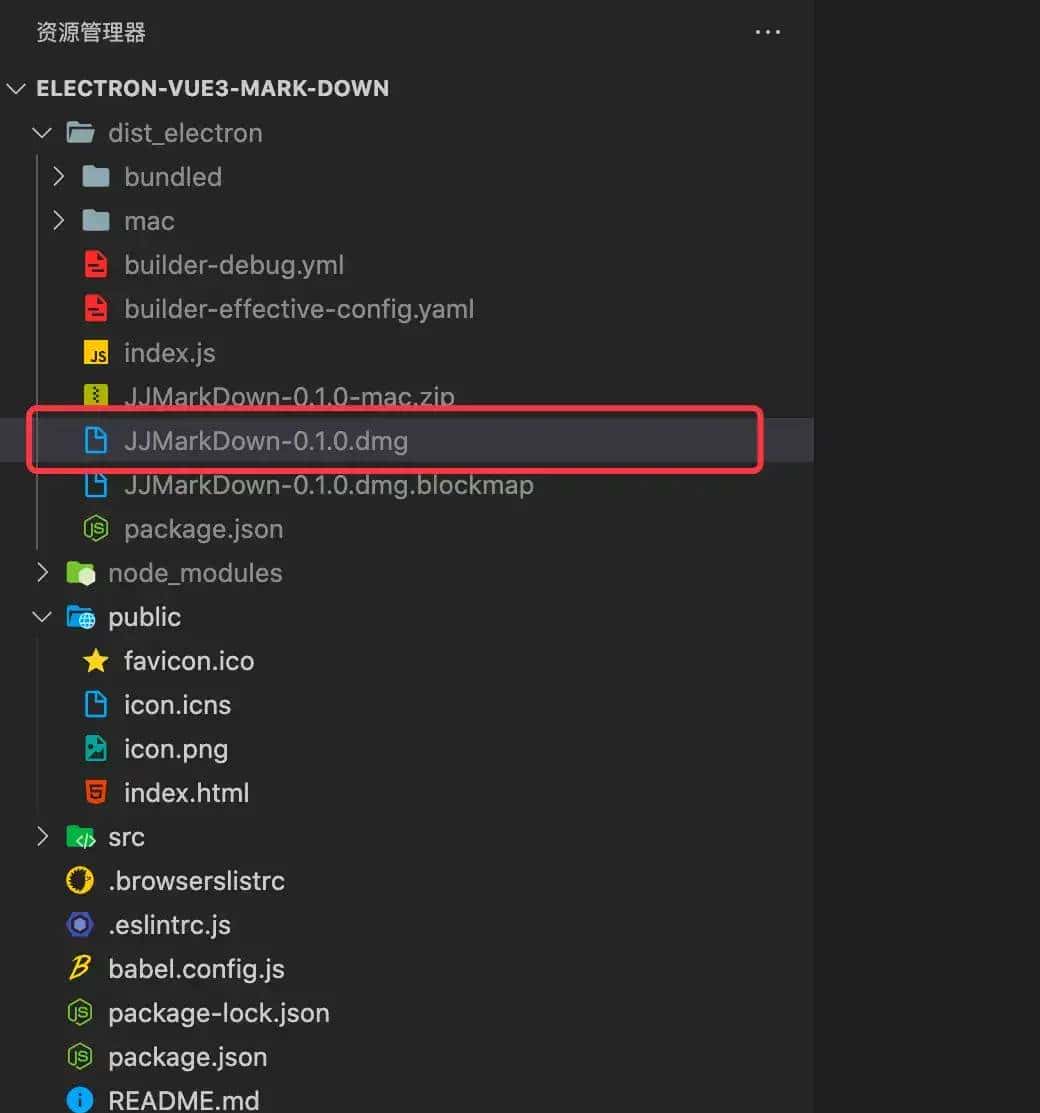
Task: Collapse the ELECTRON-VUE3-MARK-DOWN workspace root
Action: [16, 88]
